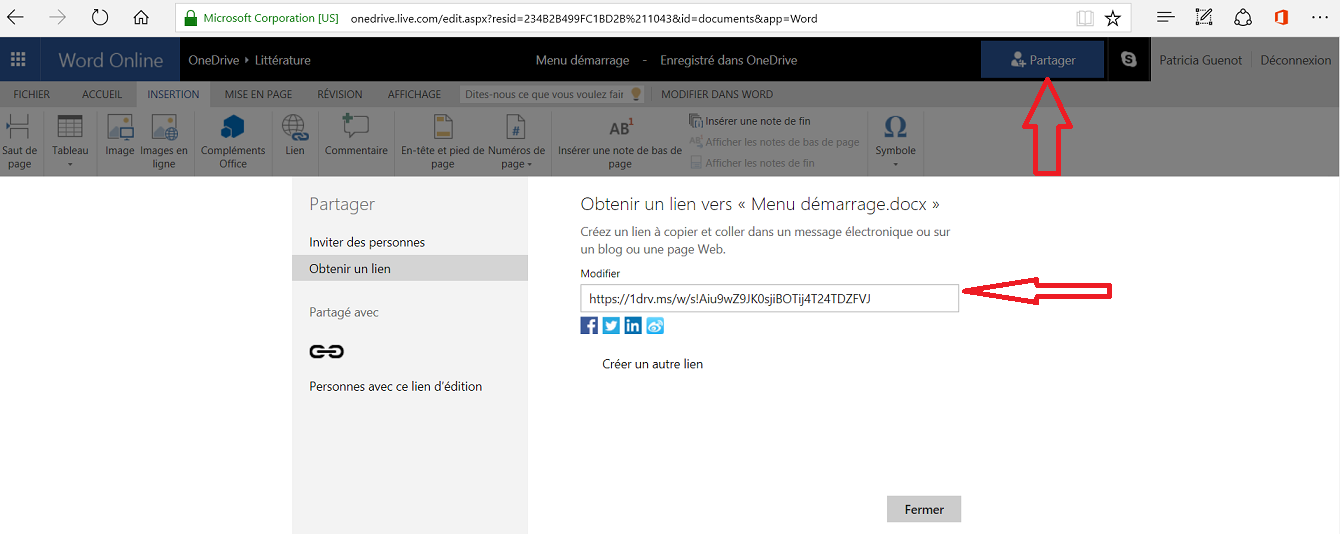Open the browser home page icon
1340x534 pixels.
pos(141,18)
